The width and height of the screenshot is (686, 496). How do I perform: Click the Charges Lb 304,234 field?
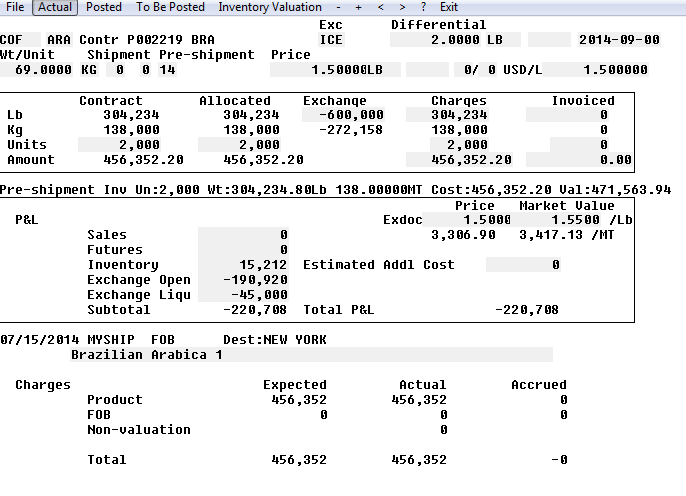click(x=448, y=115)
